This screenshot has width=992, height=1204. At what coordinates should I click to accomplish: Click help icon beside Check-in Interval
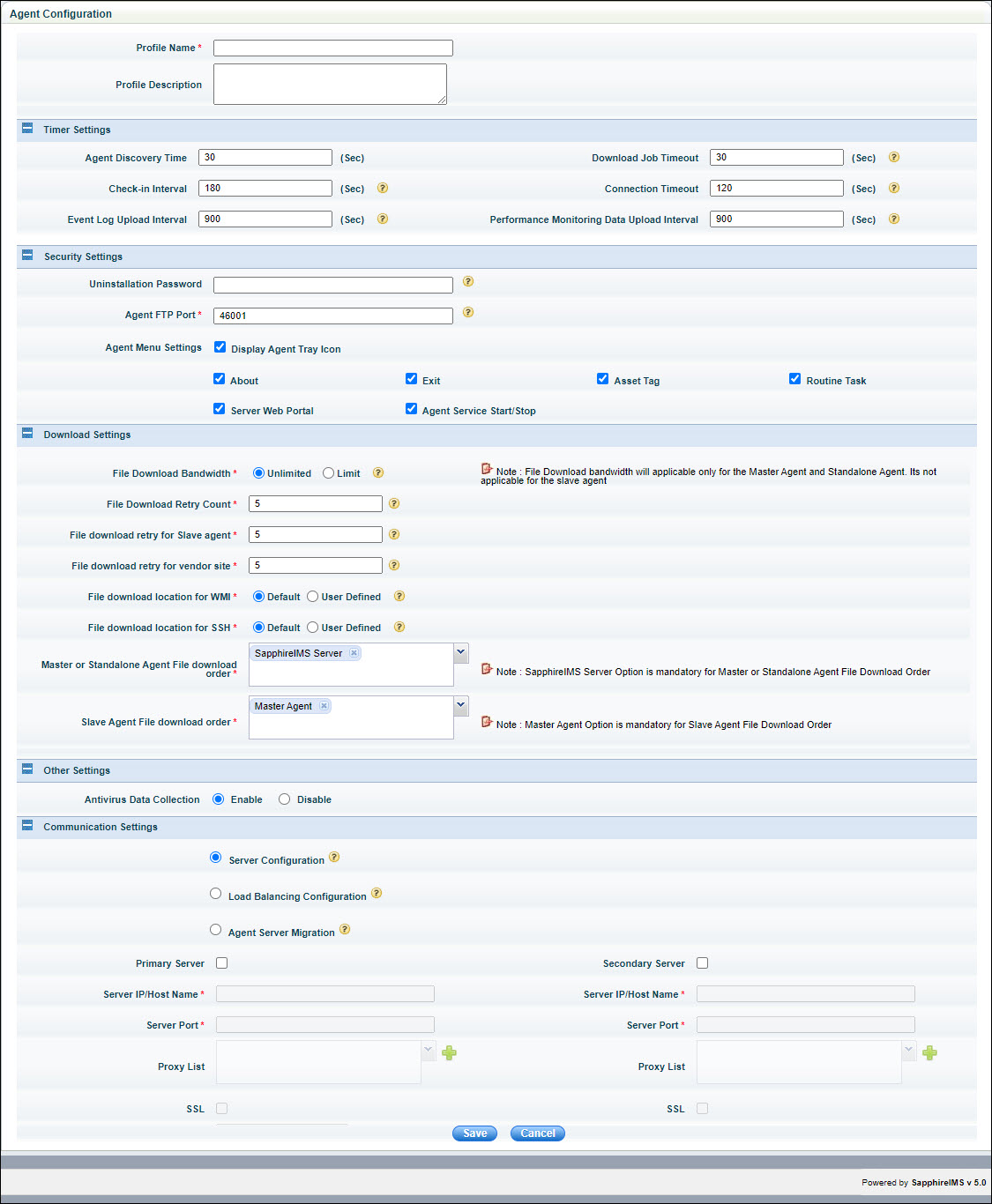pos(383,189)
